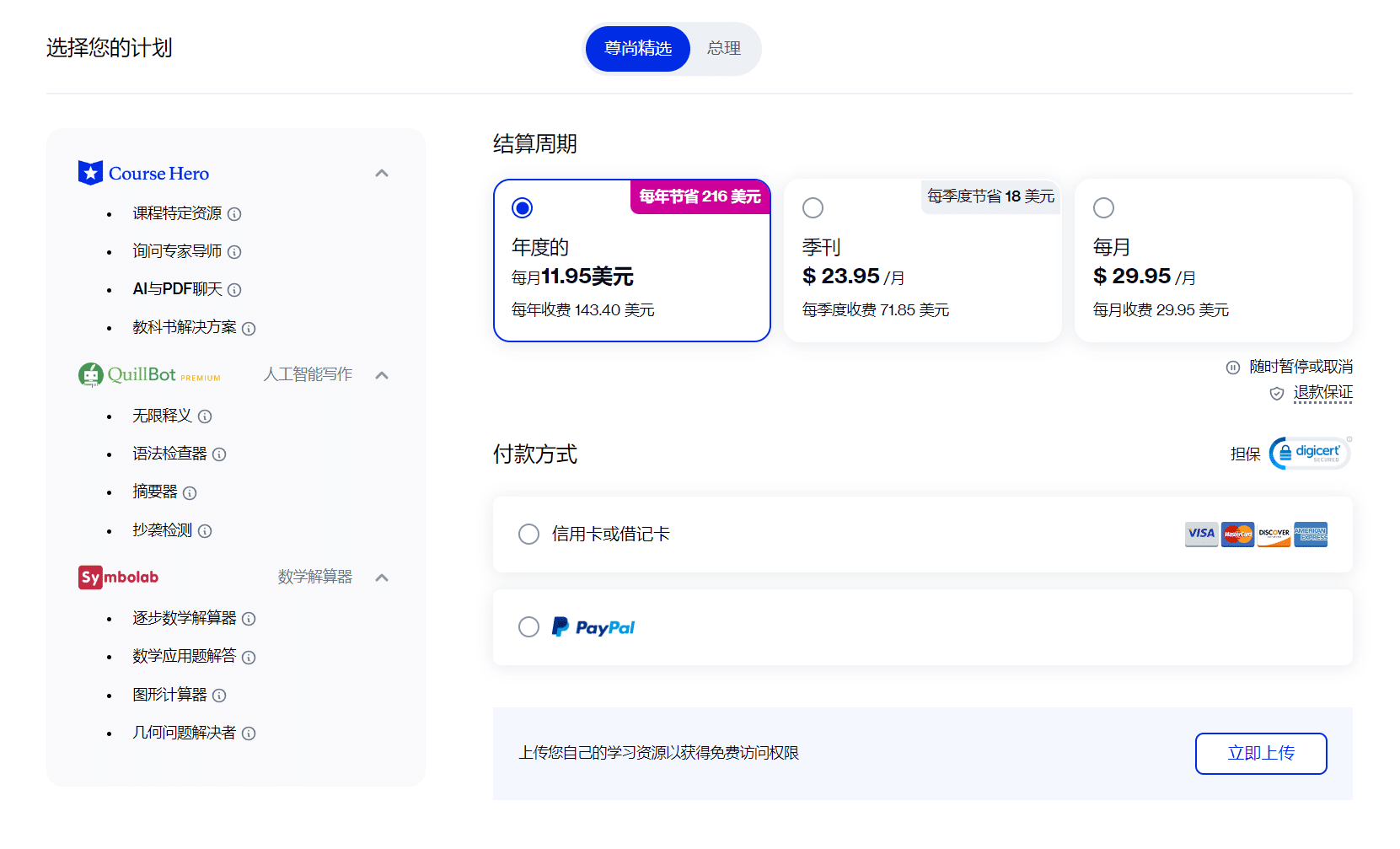This screenshot has height=849, width=1400.
Task: Open the 退款保证 refund guarantee link
Action: (x=1323, y=392)
